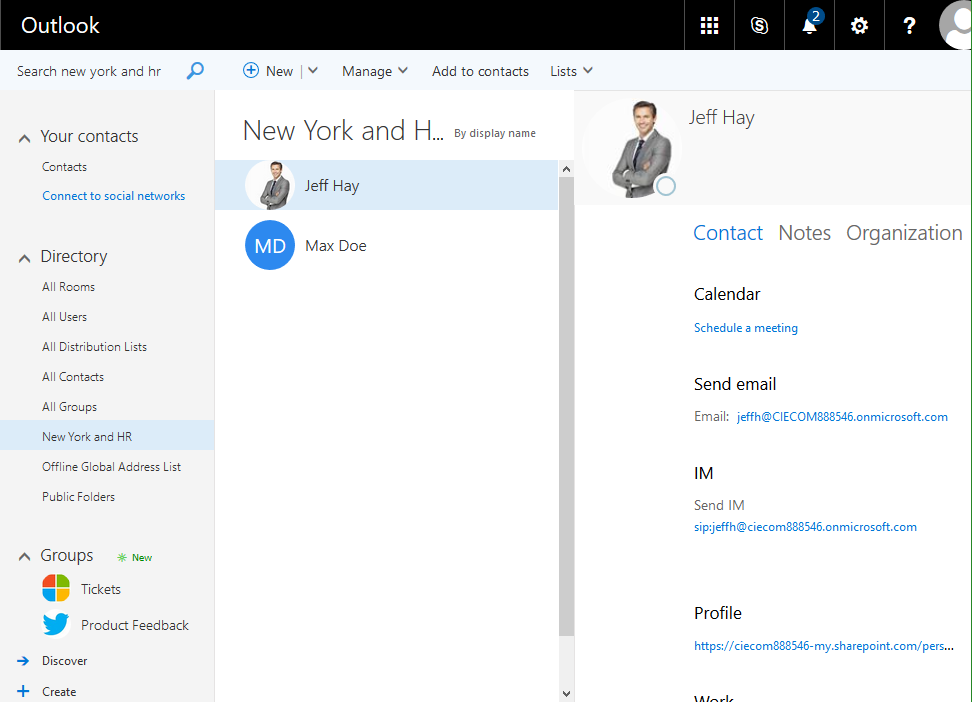
Task: Open Help with the question mark icon
Action: click(x=909, y=25)
